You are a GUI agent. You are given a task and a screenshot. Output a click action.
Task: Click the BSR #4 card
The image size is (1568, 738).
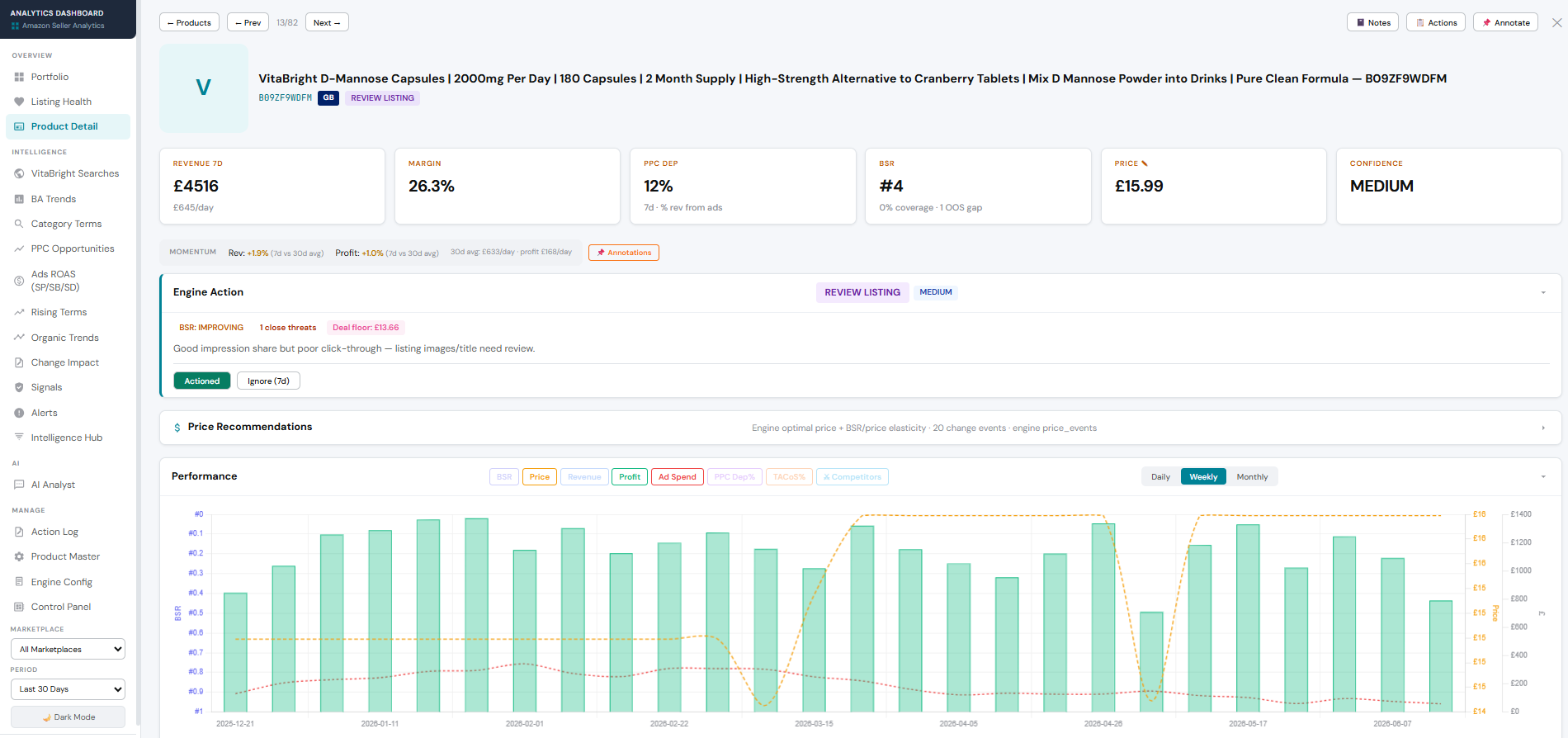point(978,186)
